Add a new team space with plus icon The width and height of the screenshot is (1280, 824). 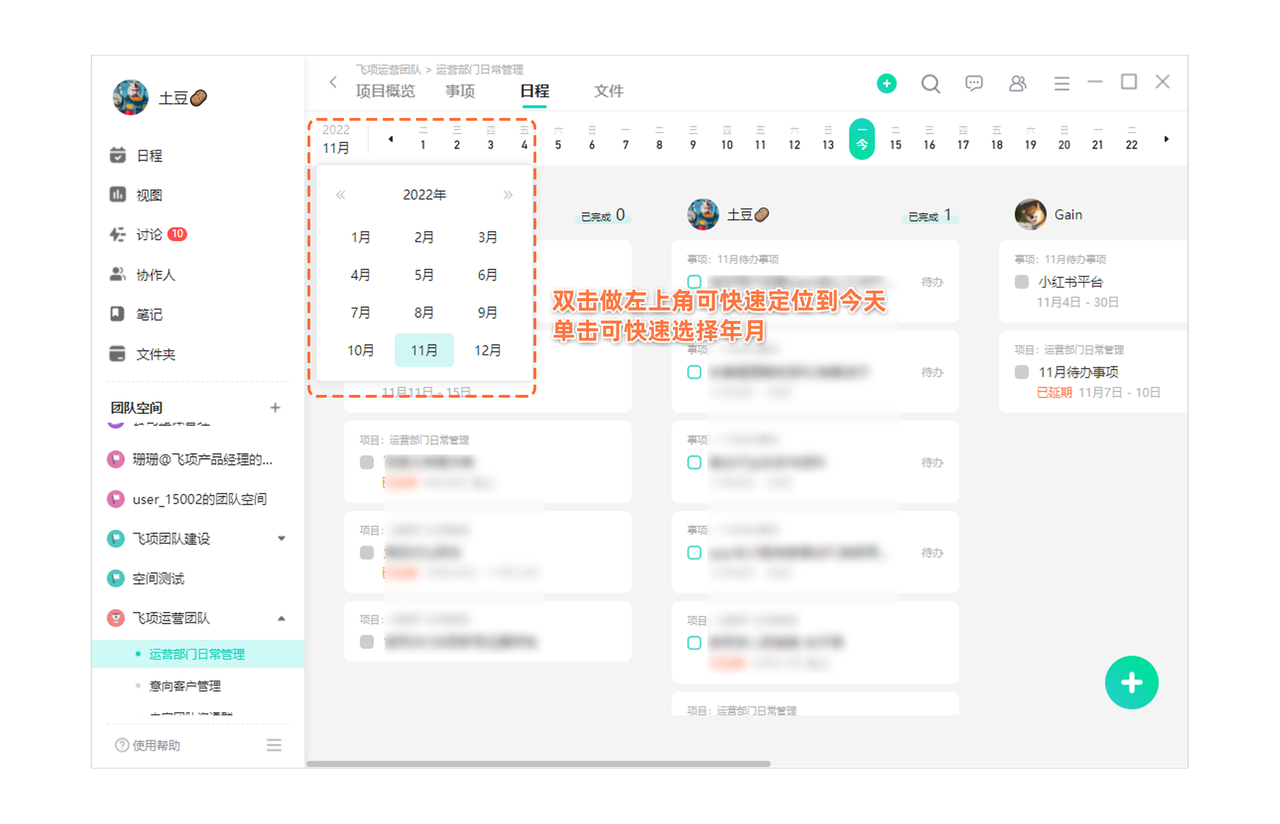pos(275,408)
